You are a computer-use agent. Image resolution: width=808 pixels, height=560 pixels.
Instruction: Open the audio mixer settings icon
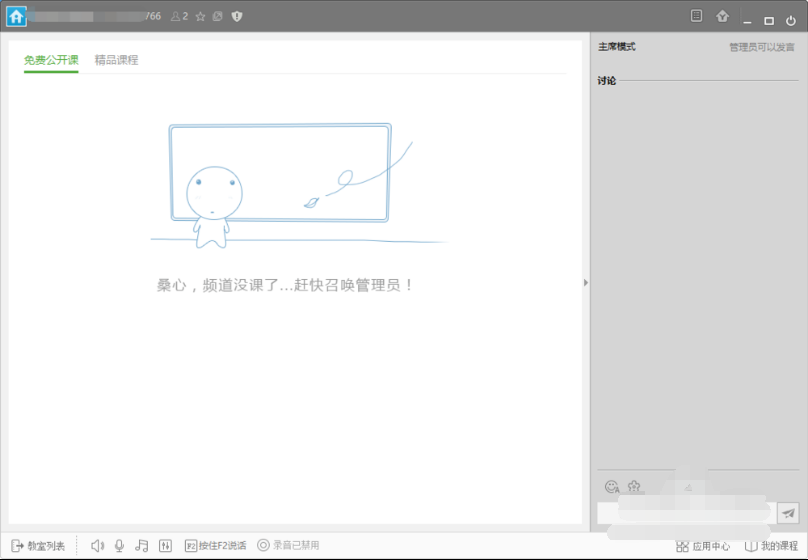click(165, 545)
